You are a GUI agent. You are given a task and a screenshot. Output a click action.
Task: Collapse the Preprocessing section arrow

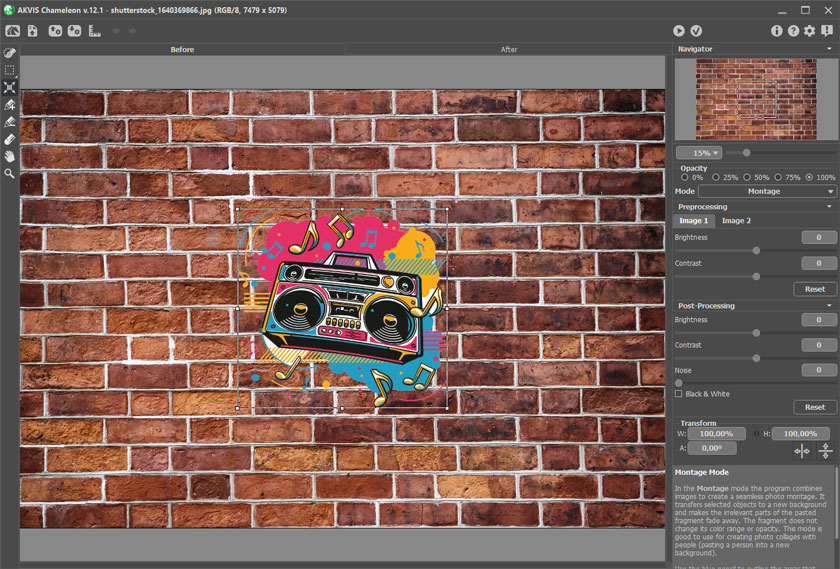click(x=829, y=206)
